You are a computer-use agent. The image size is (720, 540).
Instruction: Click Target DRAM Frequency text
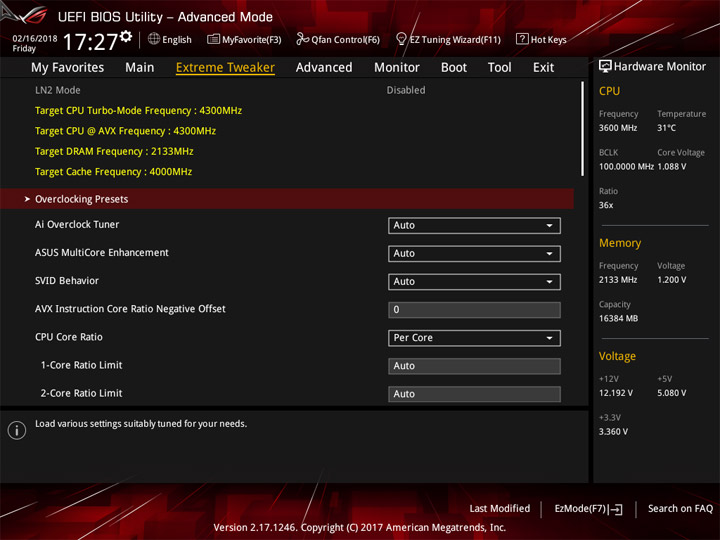coord(114,152)
